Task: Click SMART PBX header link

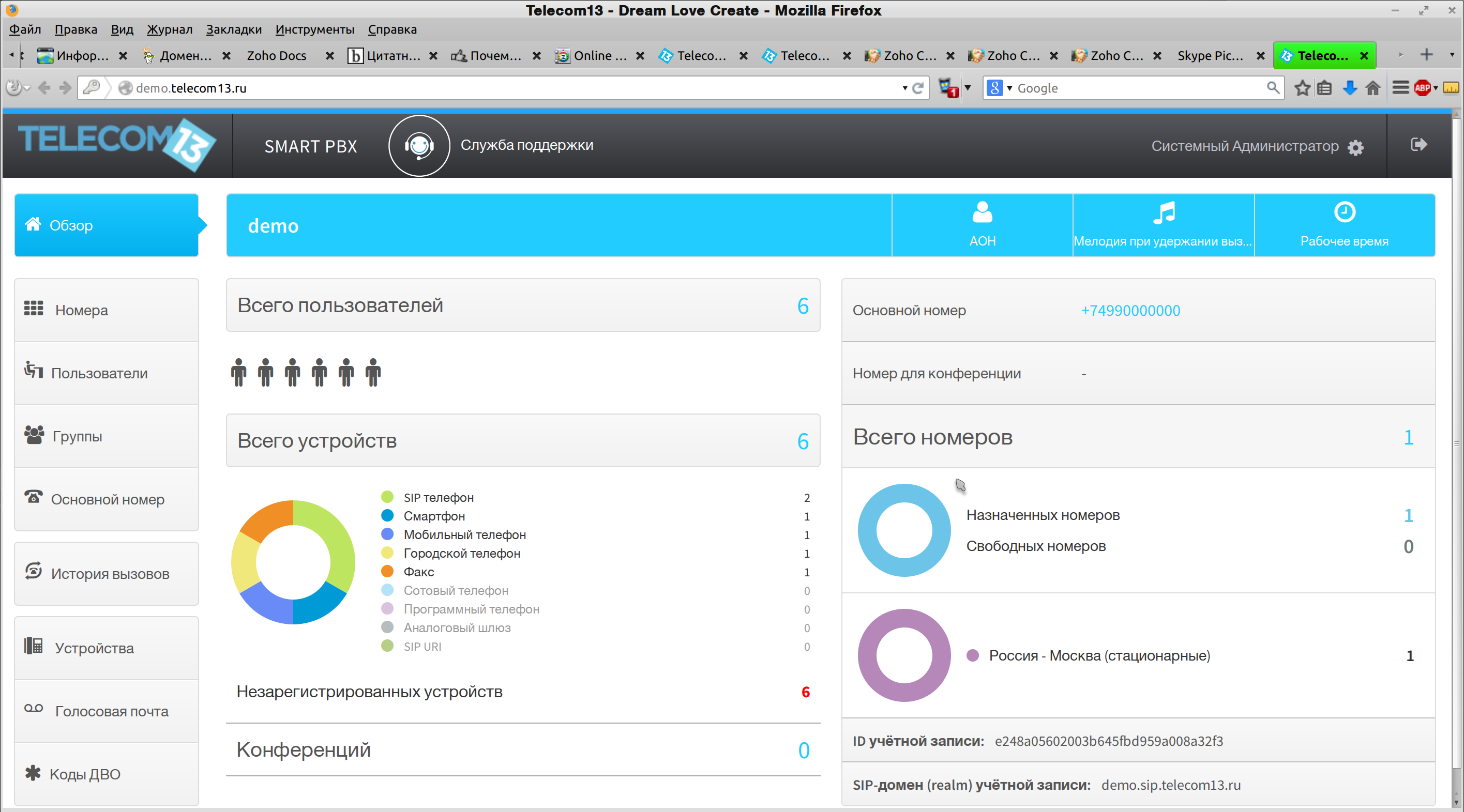Action: click(x=311, y=147)
